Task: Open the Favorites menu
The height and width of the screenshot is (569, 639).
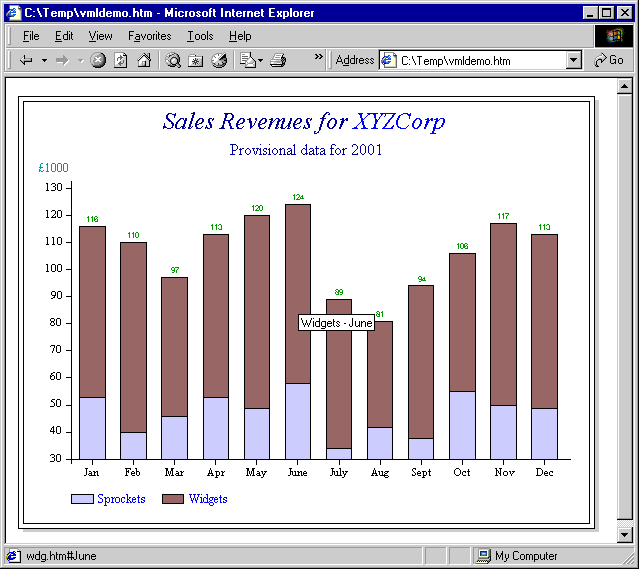Action: [x=150, y=36]
